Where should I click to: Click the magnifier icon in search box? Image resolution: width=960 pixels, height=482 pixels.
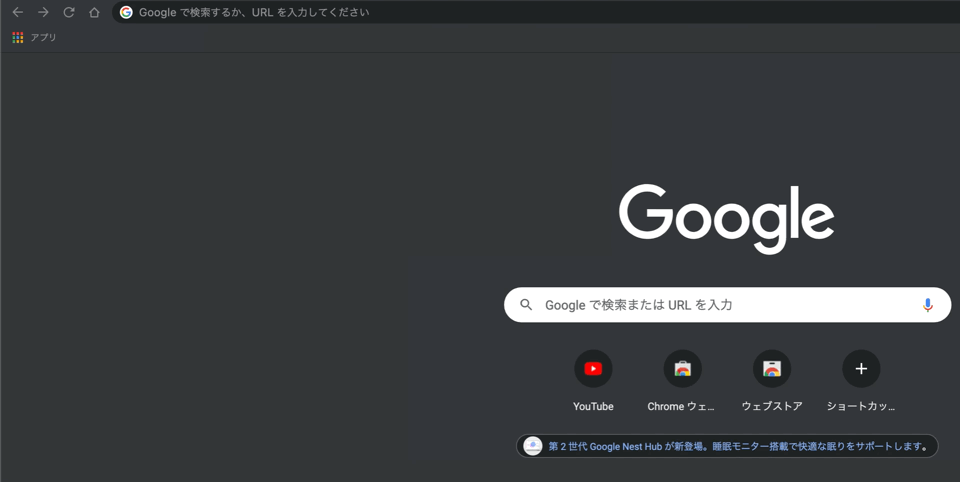click(x=526, y=304)
